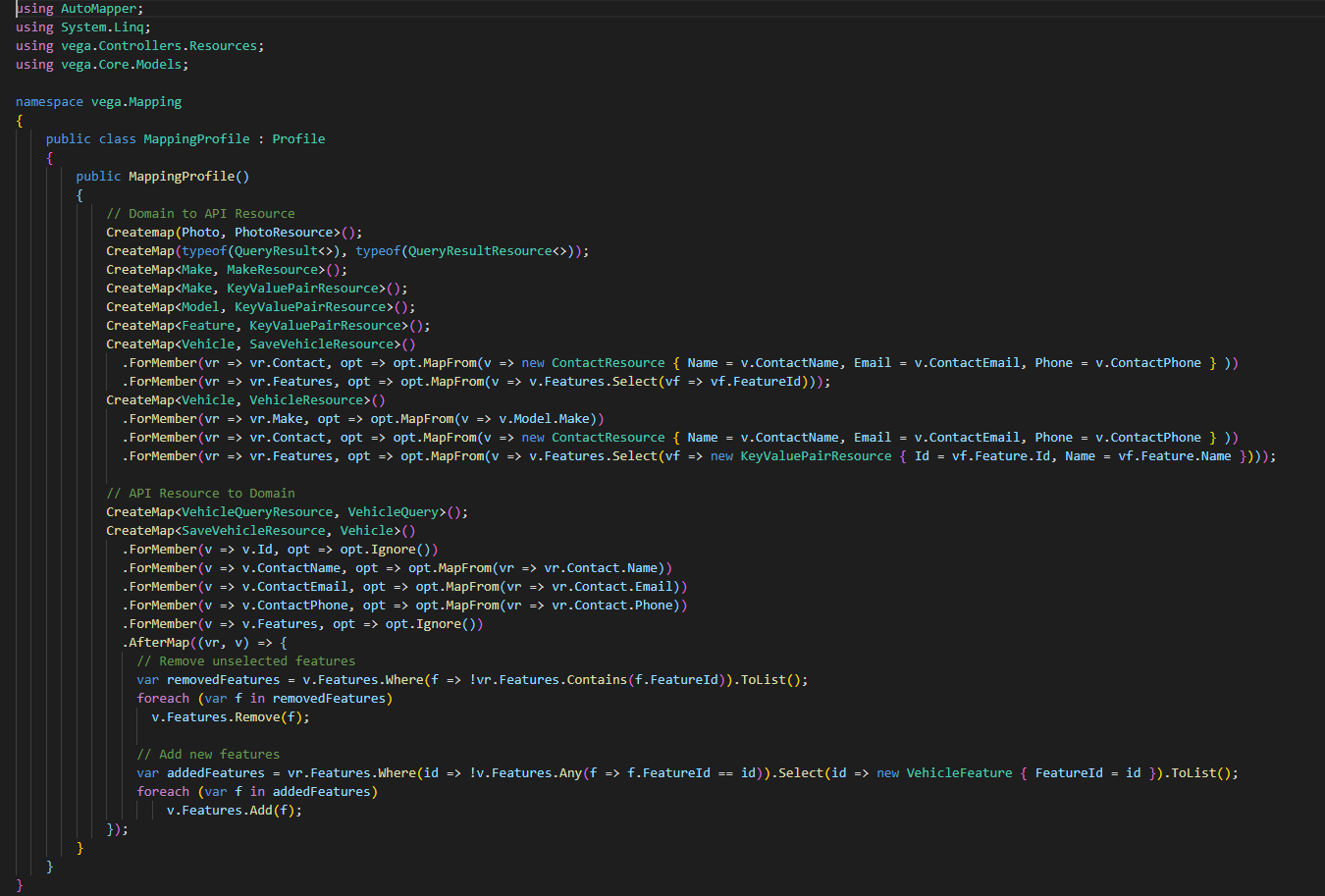Screen dimensions: 1325x896
Task: Click the '// Add new features' comment
Action: 208,755
